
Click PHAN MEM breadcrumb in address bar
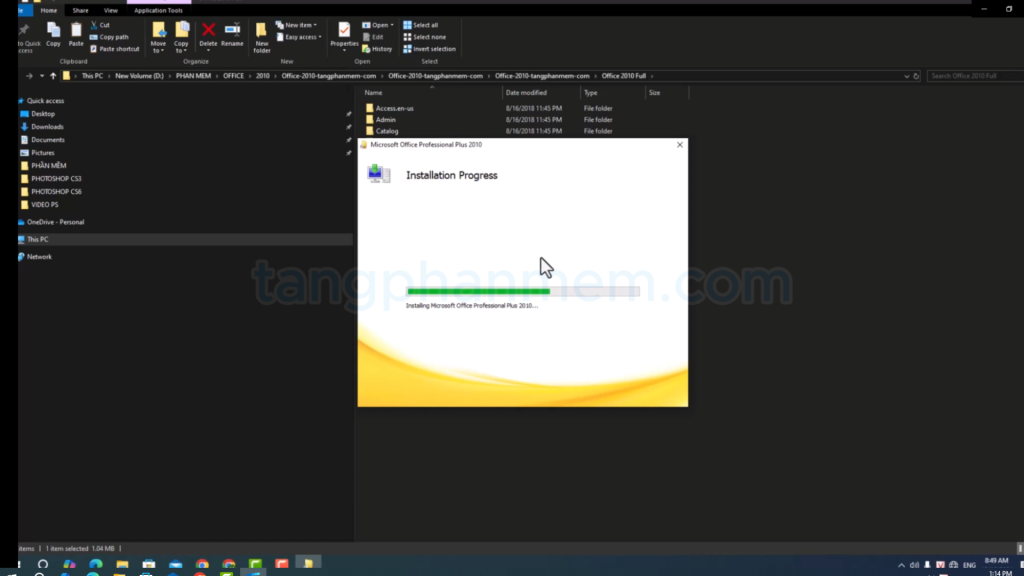pyautogui.click(x=193, y=76)
